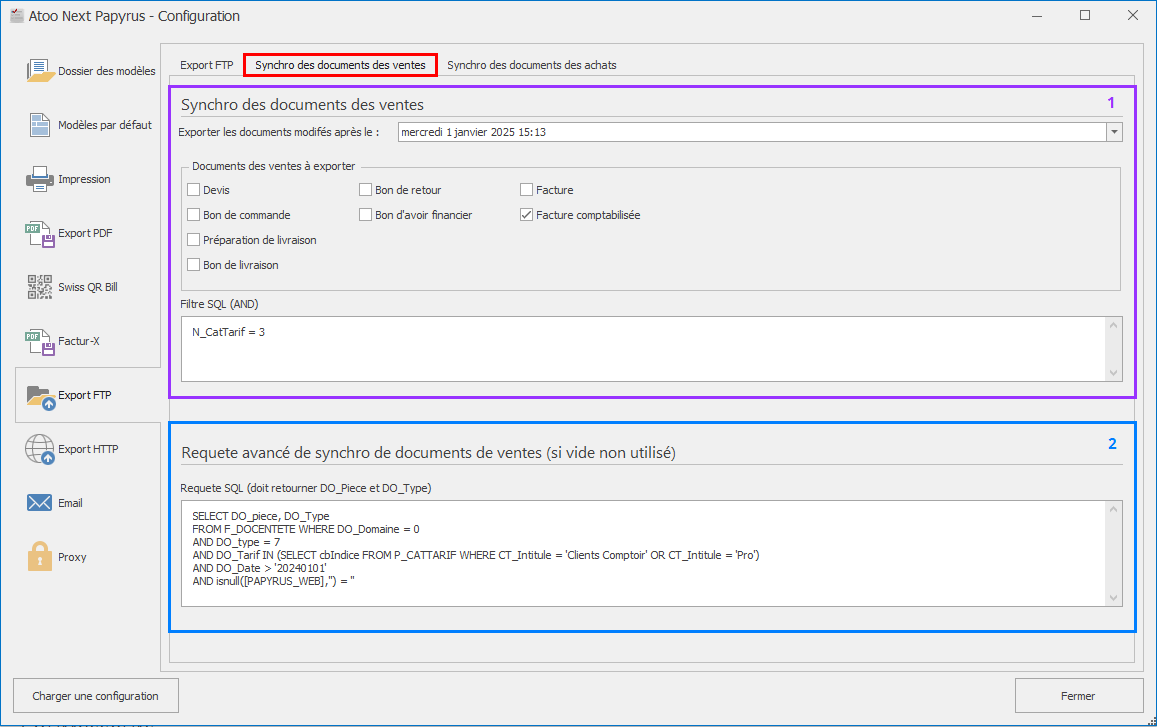
Task: Select the Modèles par défaut icon
Action: click(x=40, y=125)
